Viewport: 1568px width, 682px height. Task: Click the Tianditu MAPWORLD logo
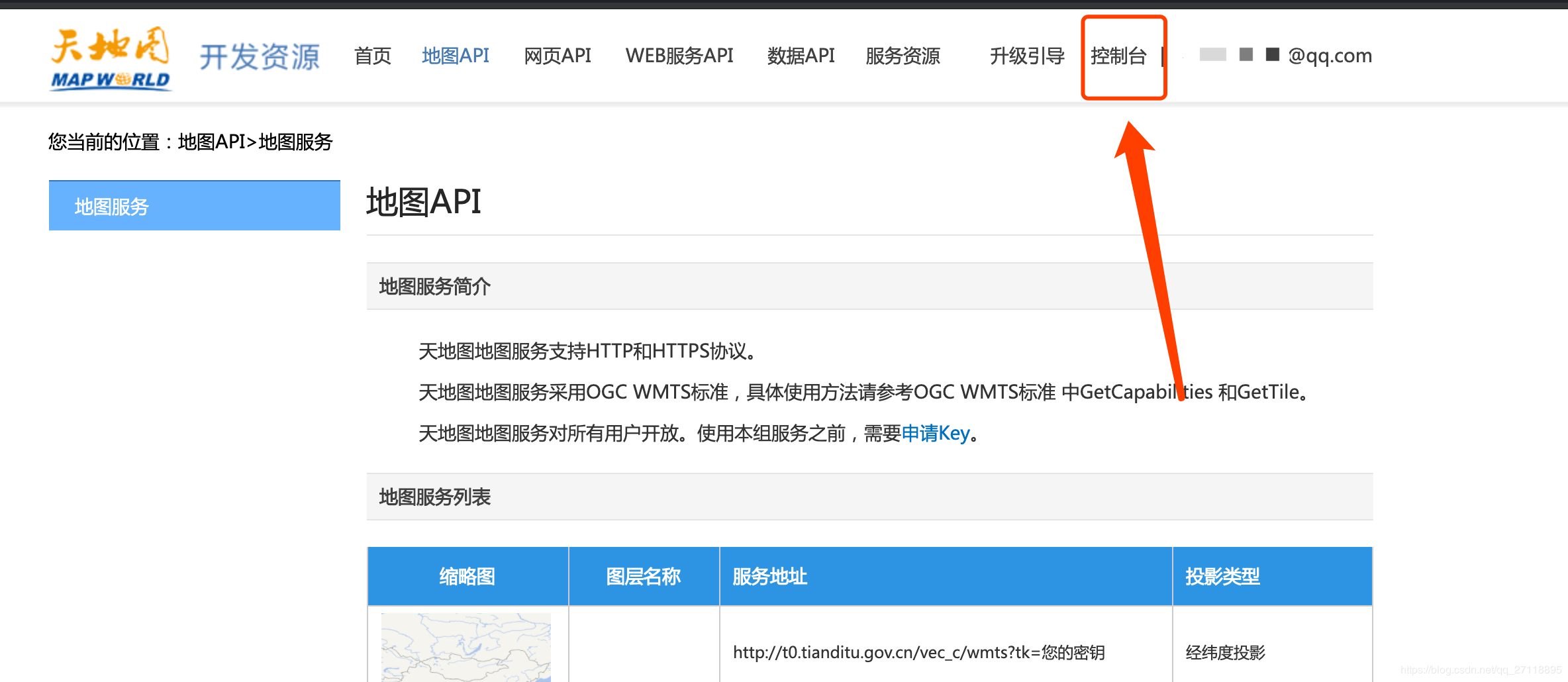[111, 58]
